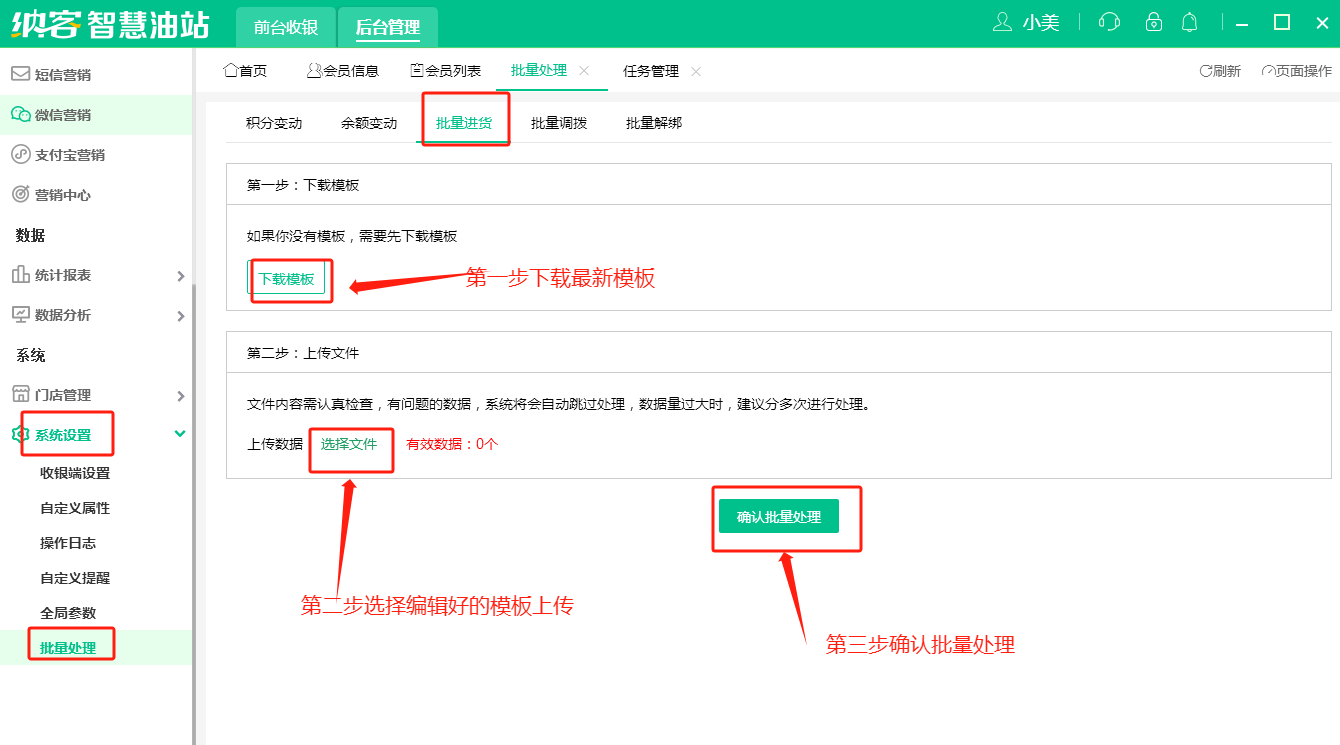Click the 确认批量处理 button
1340x745 pixels.
(x=778, y=517)
